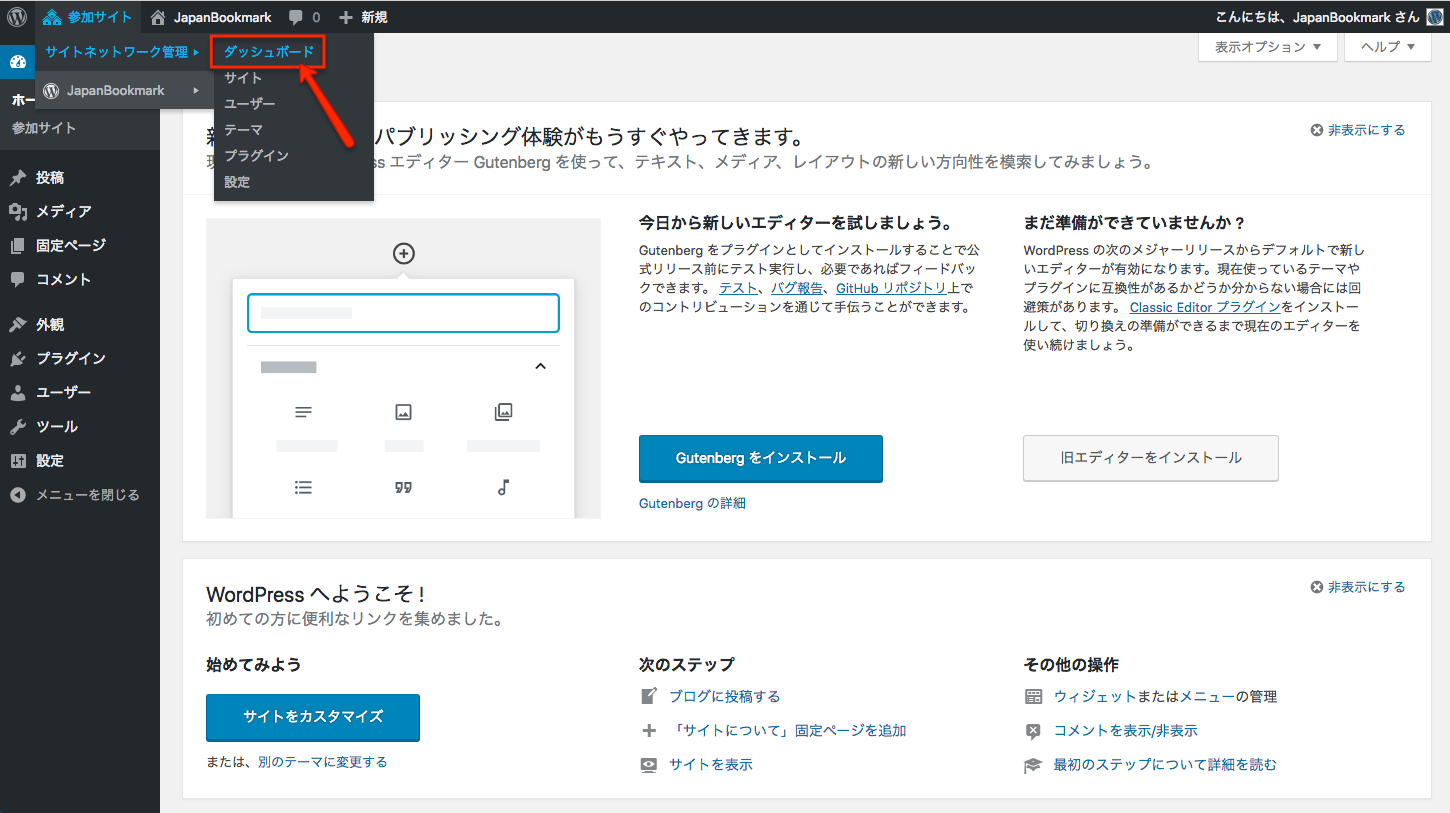The image size is (1450, 813).
Task: Open the バグ報告 link
Action: pyautogui.click(x=796, y=288)
